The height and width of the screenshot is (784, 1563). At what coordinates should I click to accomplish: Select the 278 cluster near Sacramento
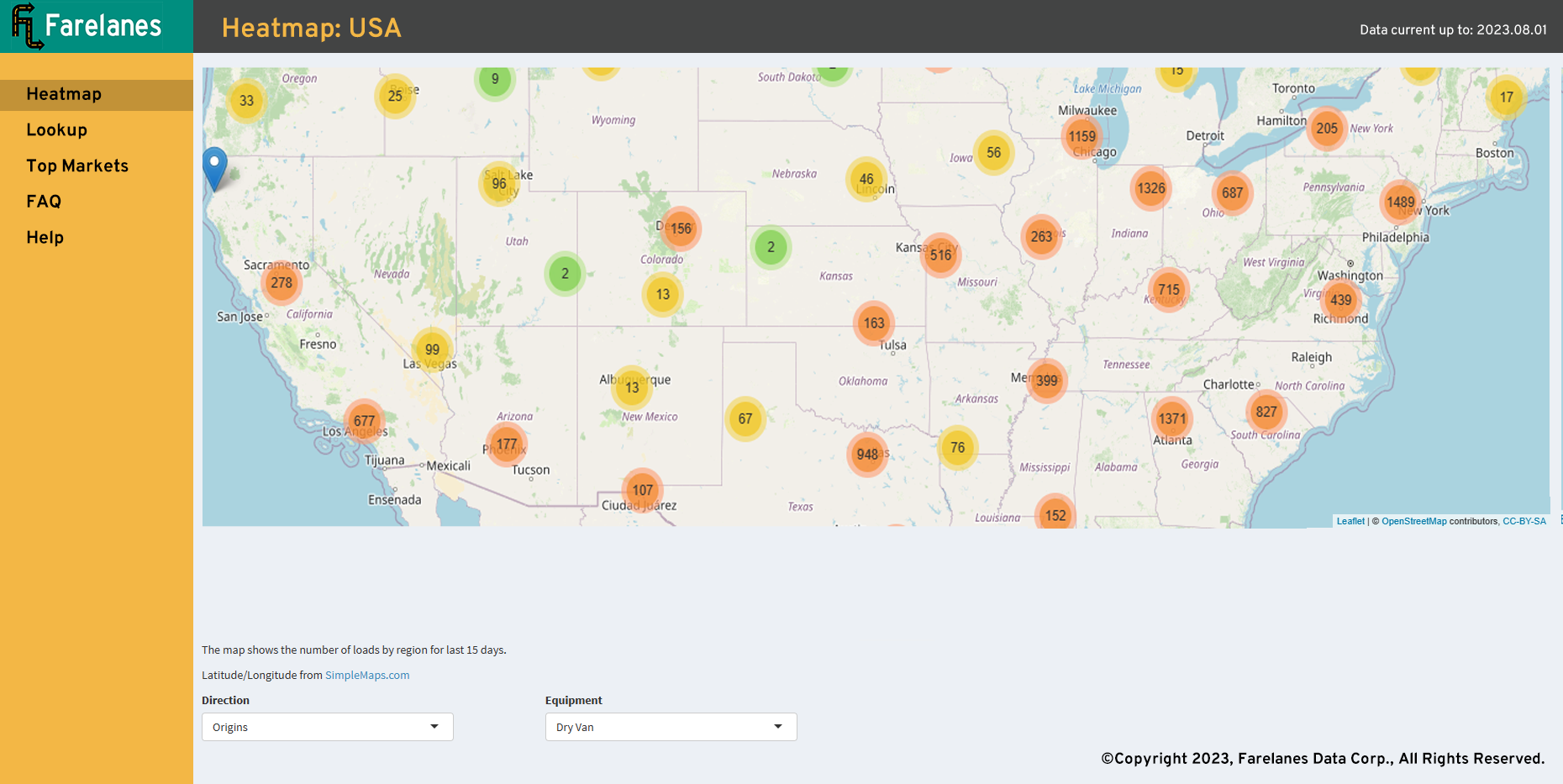282,283
